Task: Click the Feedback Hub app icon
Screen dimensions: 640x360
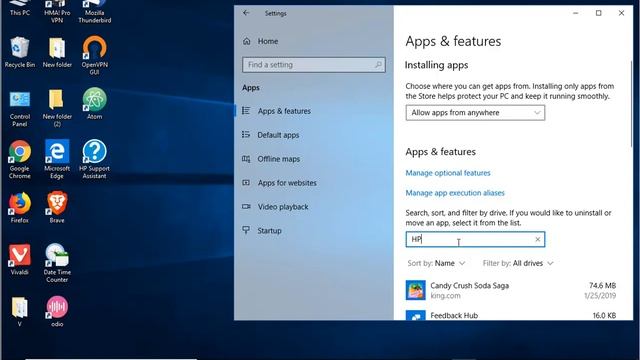Action: tap(416, 316)
